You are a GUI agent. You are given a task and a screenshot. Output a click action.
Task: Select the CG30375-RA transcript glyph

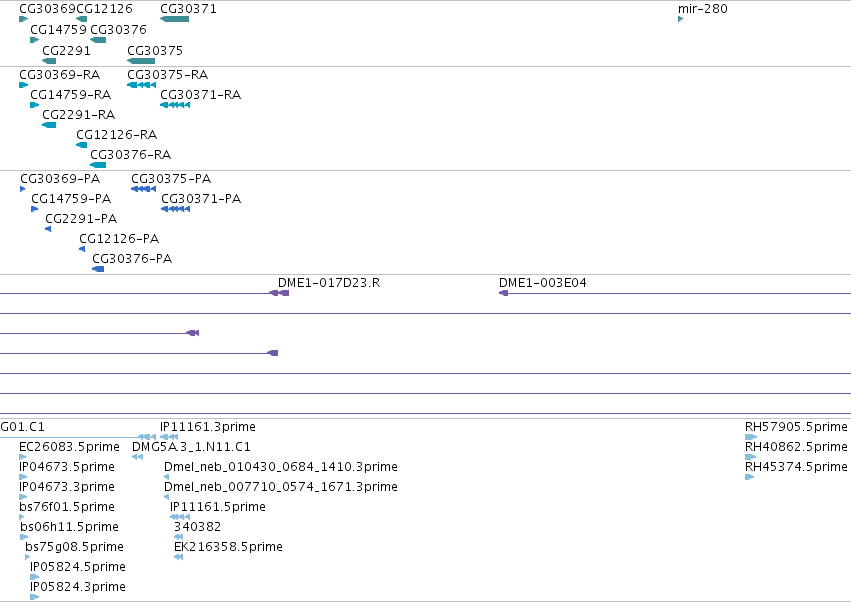point(141,85)
